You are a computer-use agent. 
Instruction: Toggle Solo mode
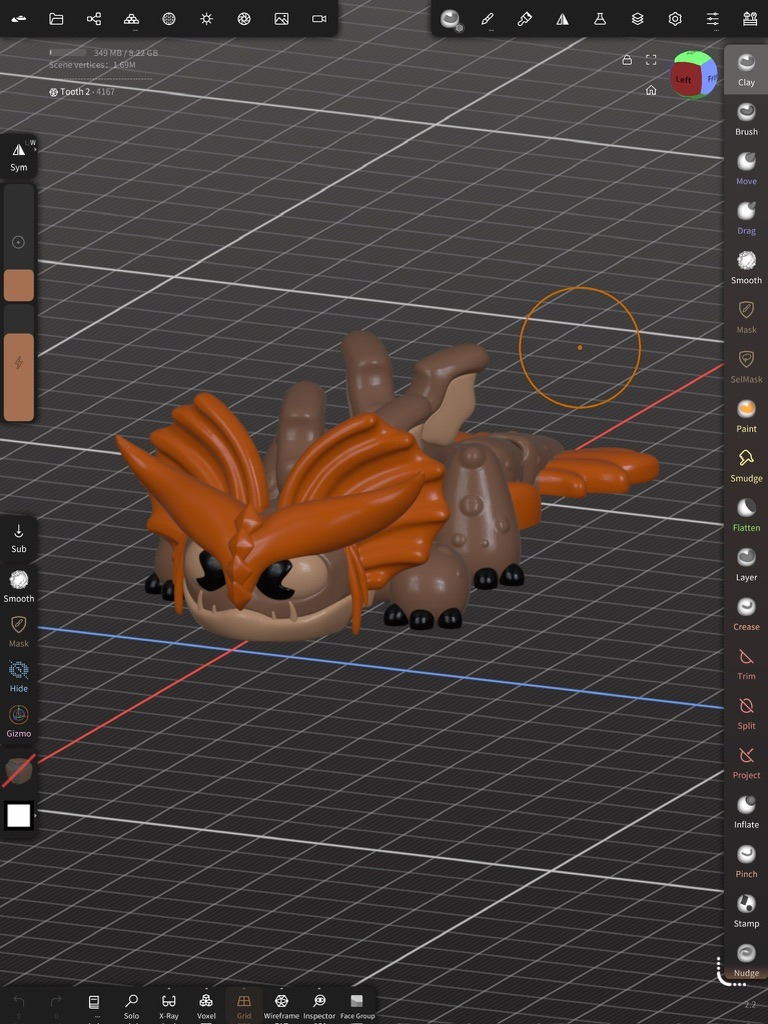131,1006
